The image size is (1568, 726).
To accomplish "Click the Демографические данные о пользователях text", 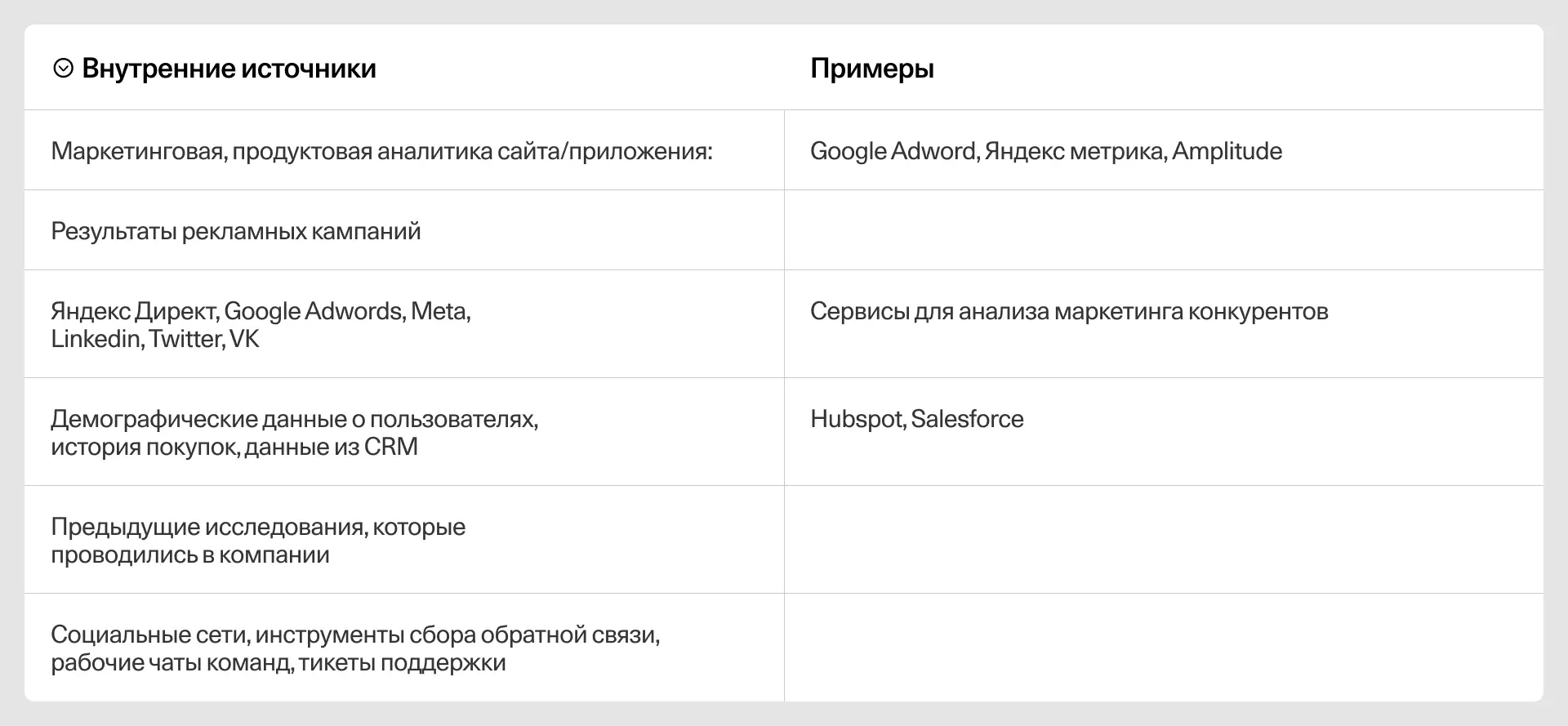I will coord(294,419).
